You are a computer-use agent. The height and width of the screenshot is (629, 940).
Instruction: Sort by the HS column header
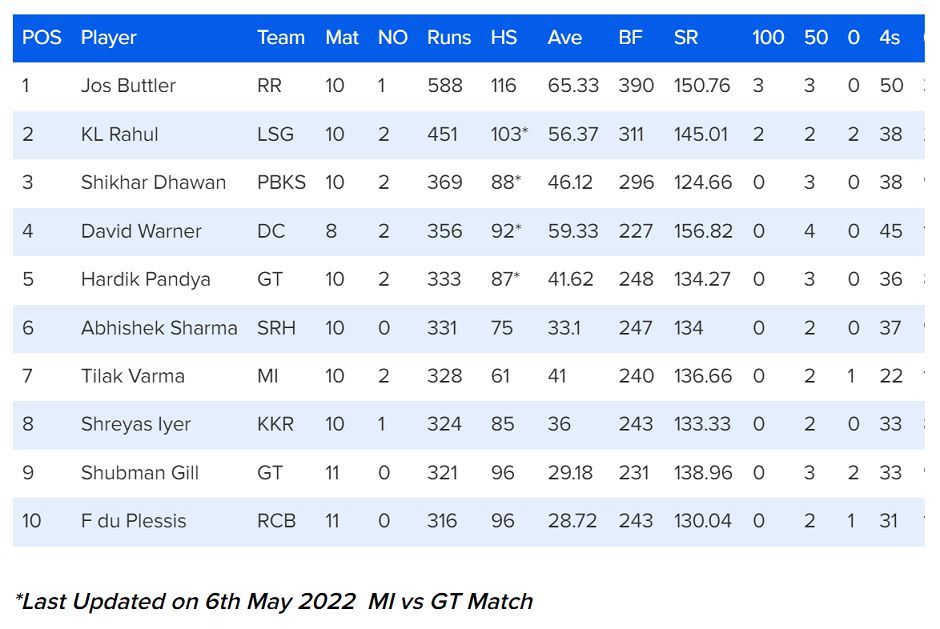point(504,38)
